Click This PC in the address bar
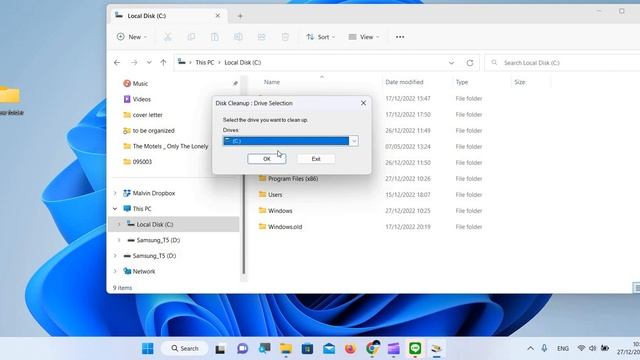640x360 pixels. point(204,62)
